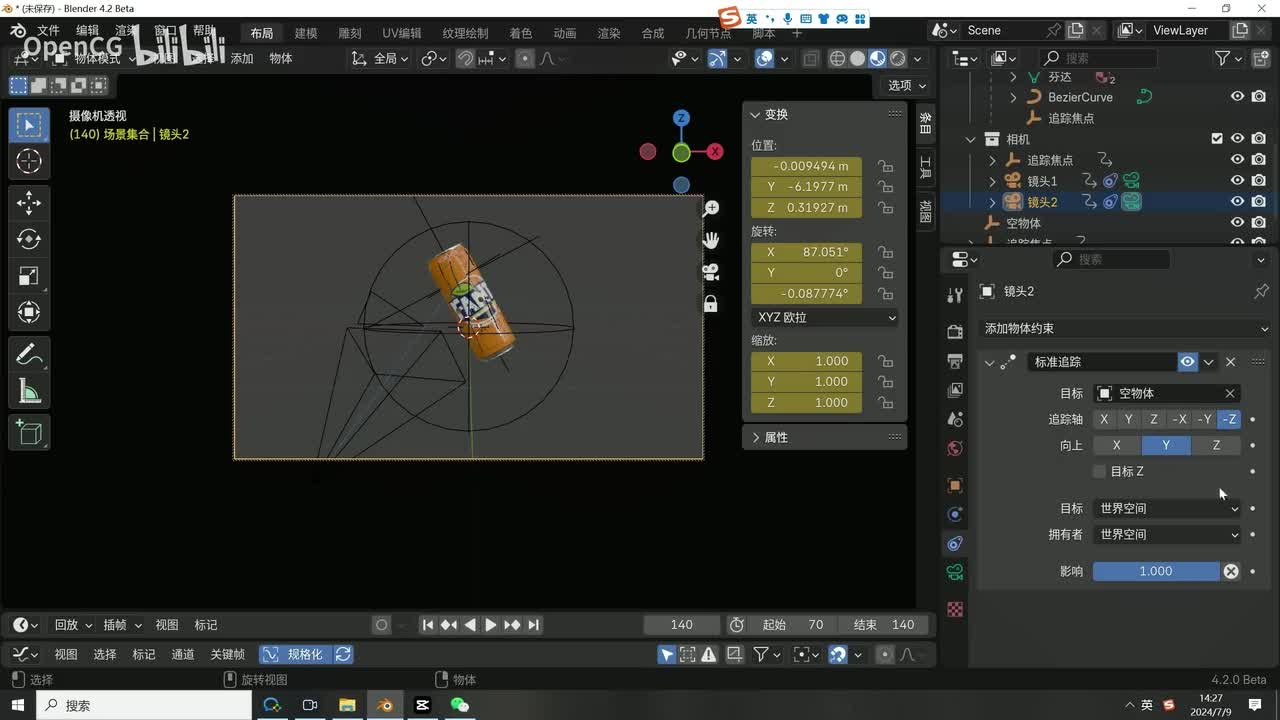Screen dimensions: 1280x720
Task: Select the Move tool in left toolbar
Action: (29, 203)
